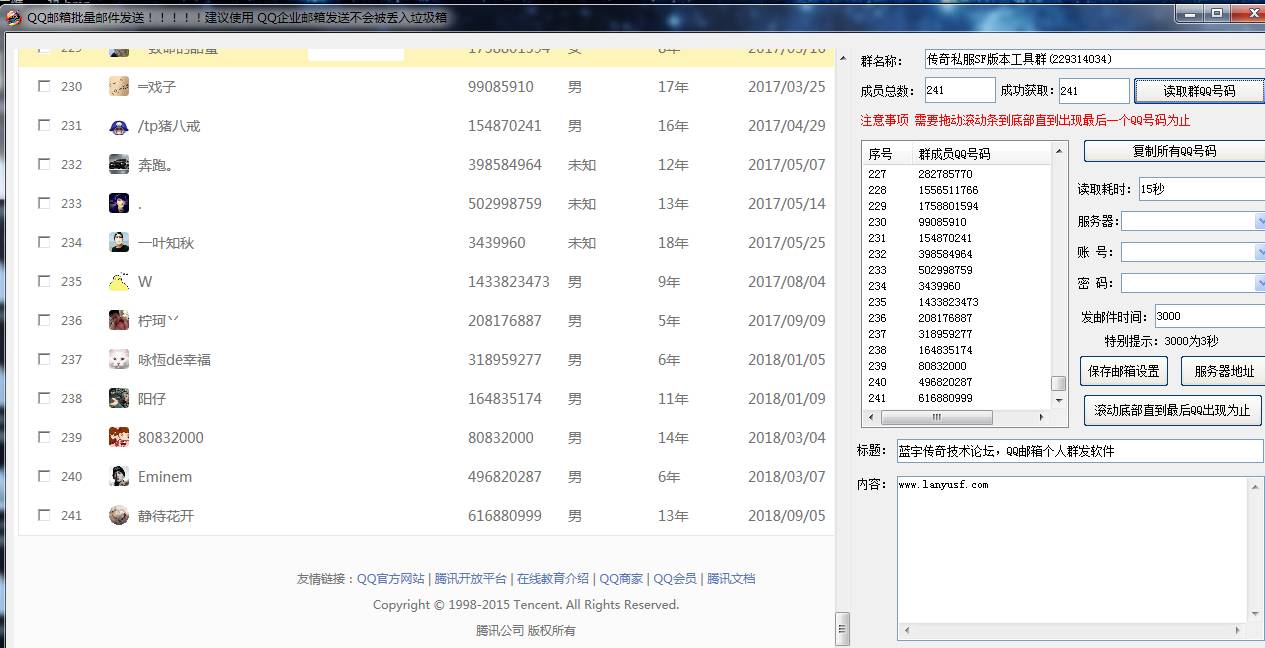
Task: Click the up arrow of QQ number list scrollbar
Action: point(1058,150)
